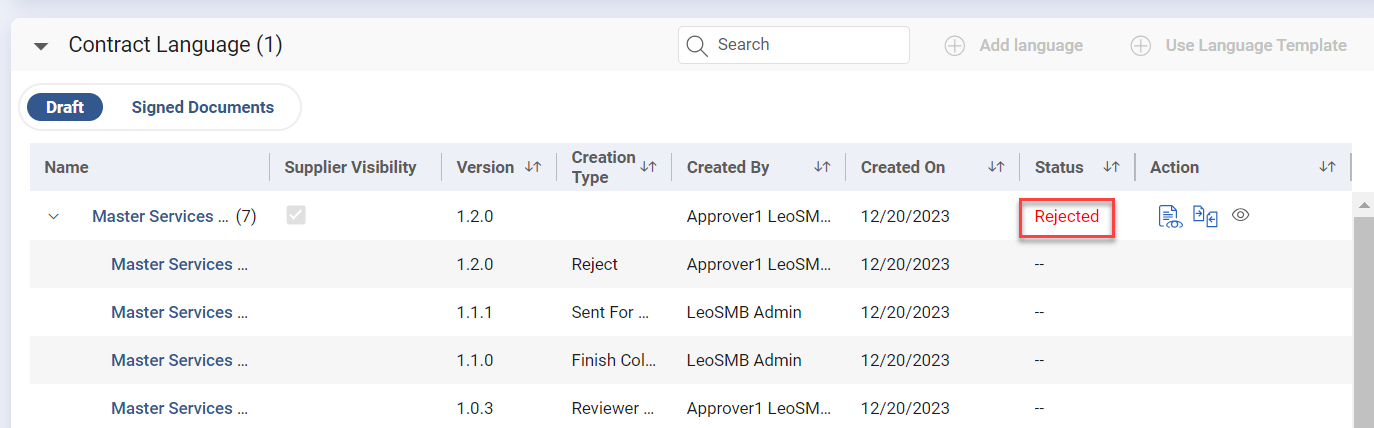
Task: Sort by the Created On column arrows
Action: [x=996, y=167]
